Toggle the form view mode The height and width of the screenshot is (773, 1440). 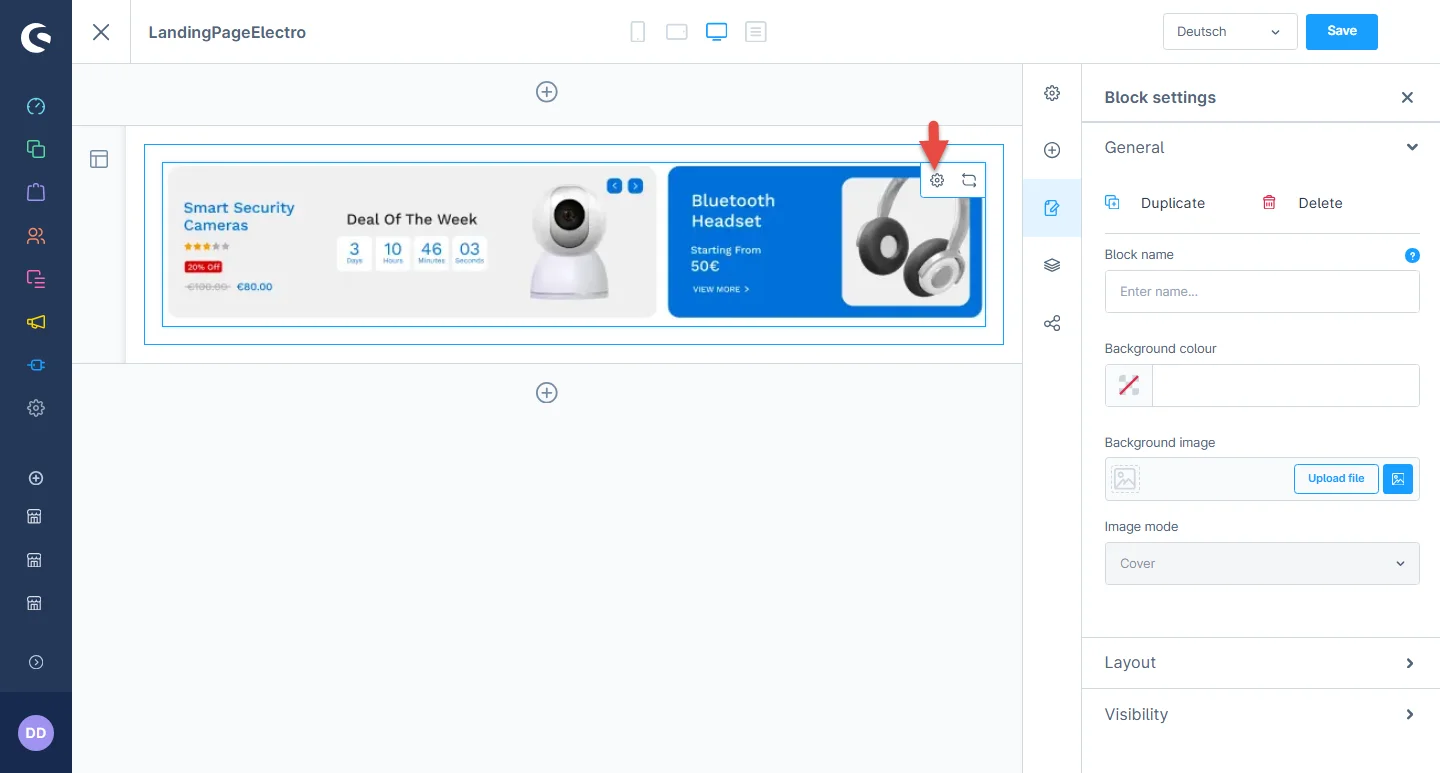[756, 32]
